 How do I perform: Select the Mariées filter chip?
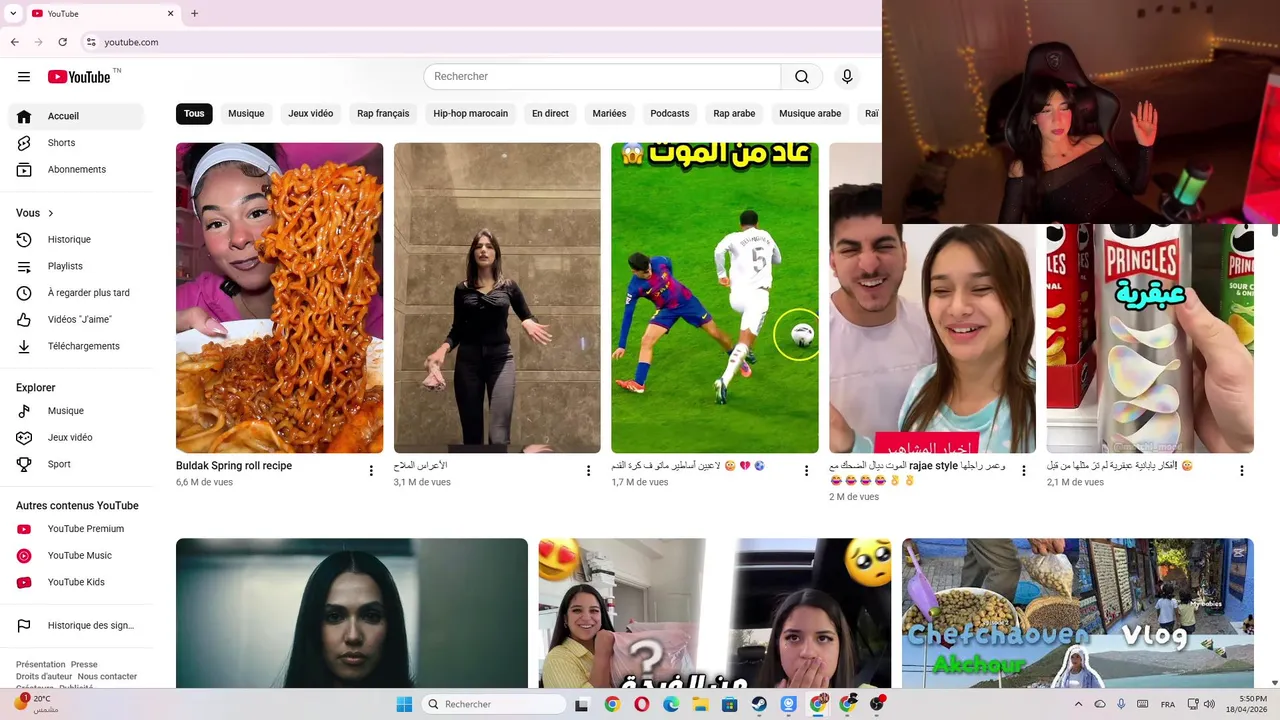click(x=609, y=114)
